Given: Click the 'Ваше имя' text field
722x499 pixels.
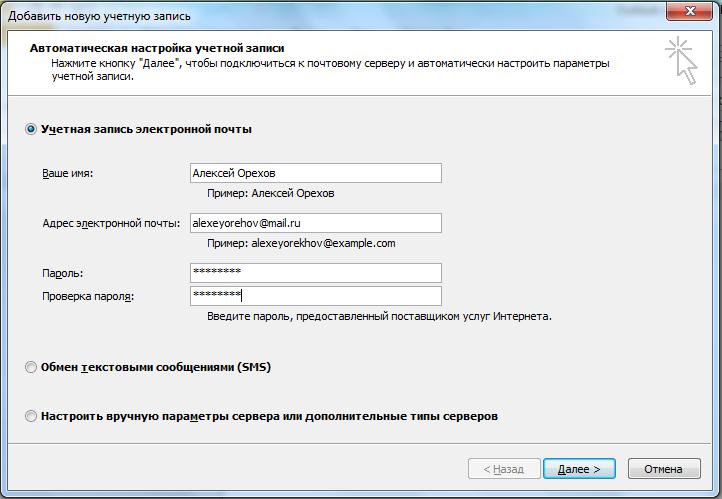Looking at the screenshot, I should pyautogui.click(x=315, y=173).
